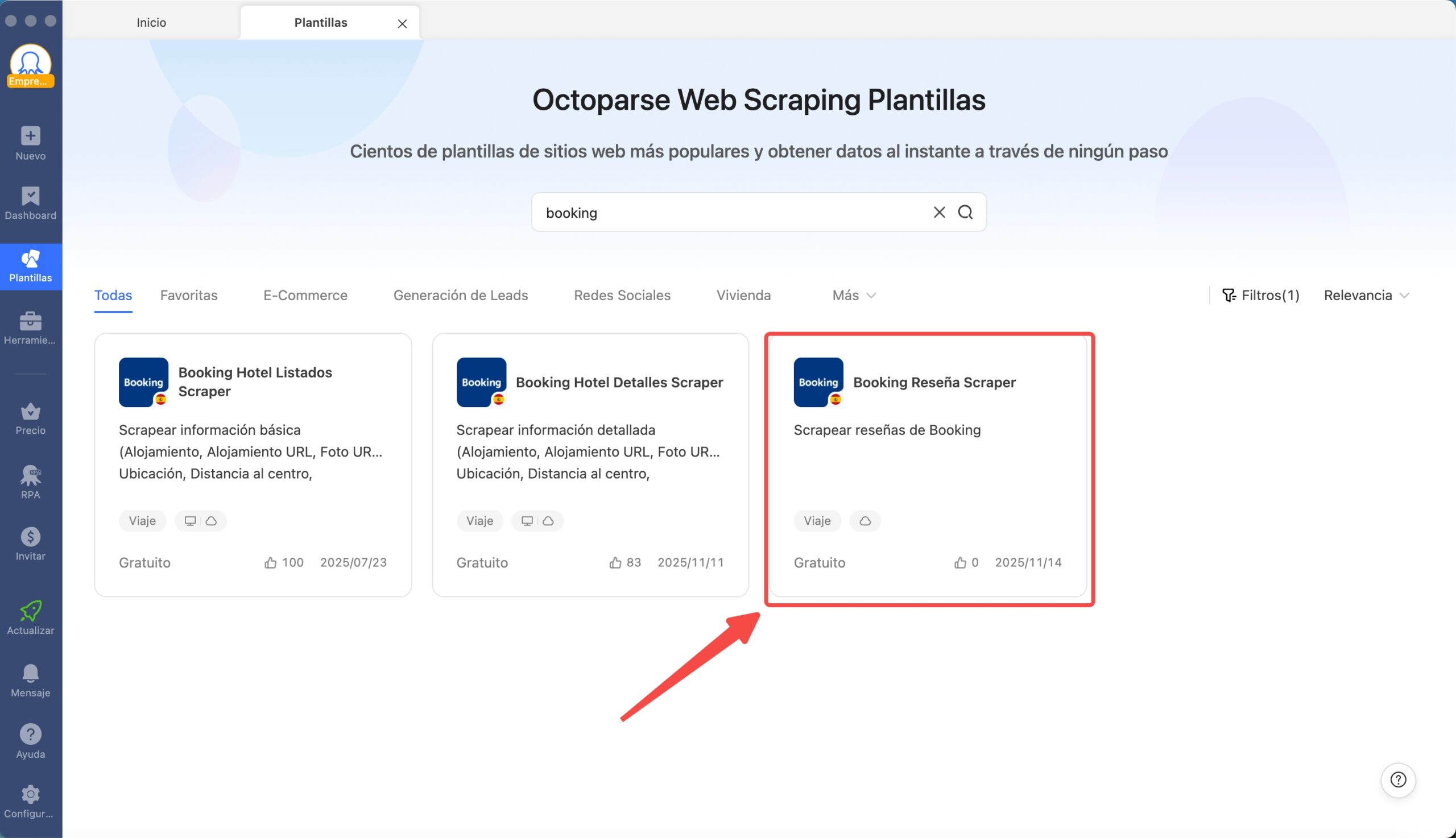Open Mensaje notifications bell icon
The height and width of the screenshot is (838, 1456).
click(30, 673)
